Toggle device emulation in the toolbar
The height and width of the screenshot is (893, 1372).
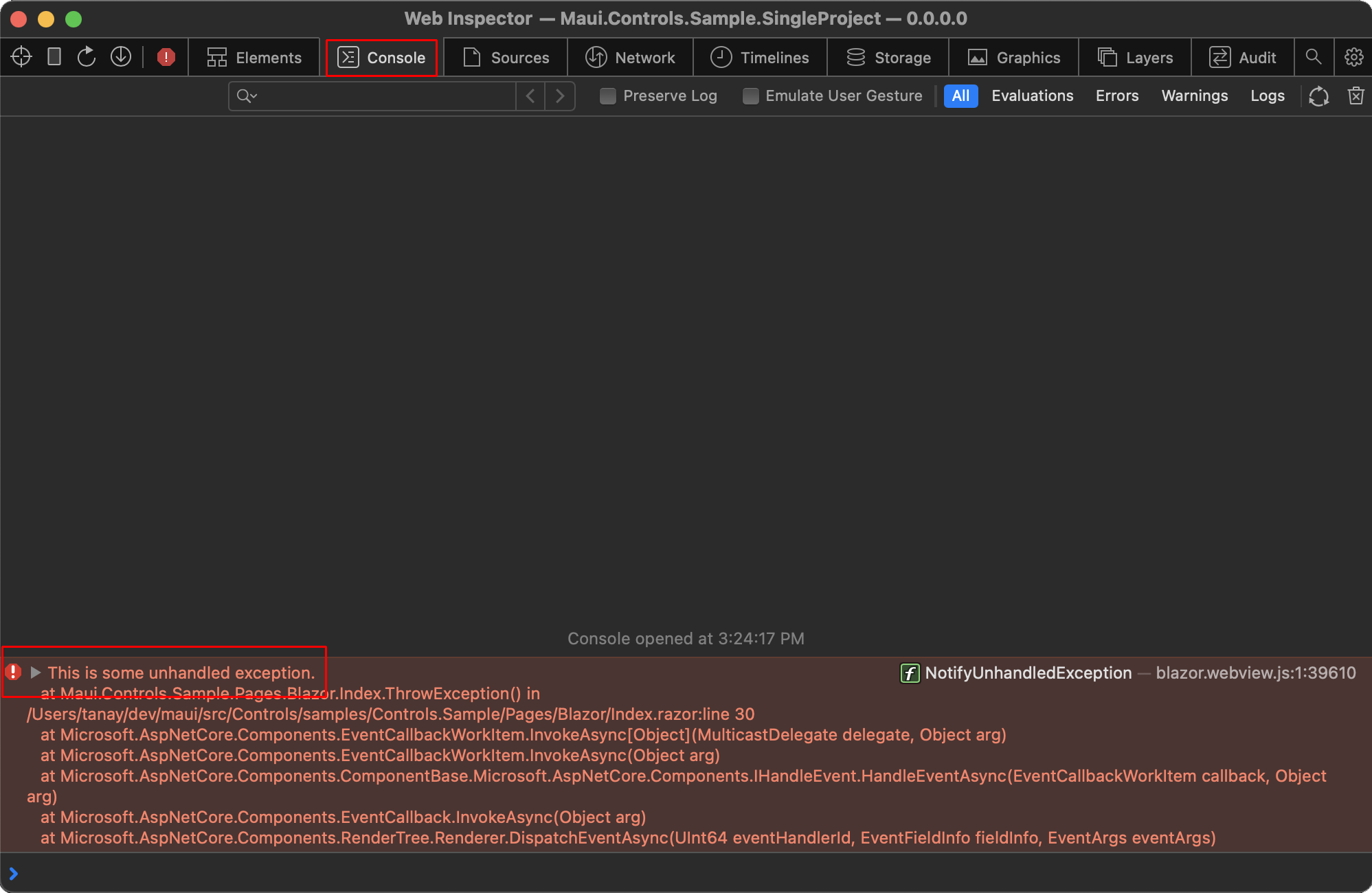[54, 57]
